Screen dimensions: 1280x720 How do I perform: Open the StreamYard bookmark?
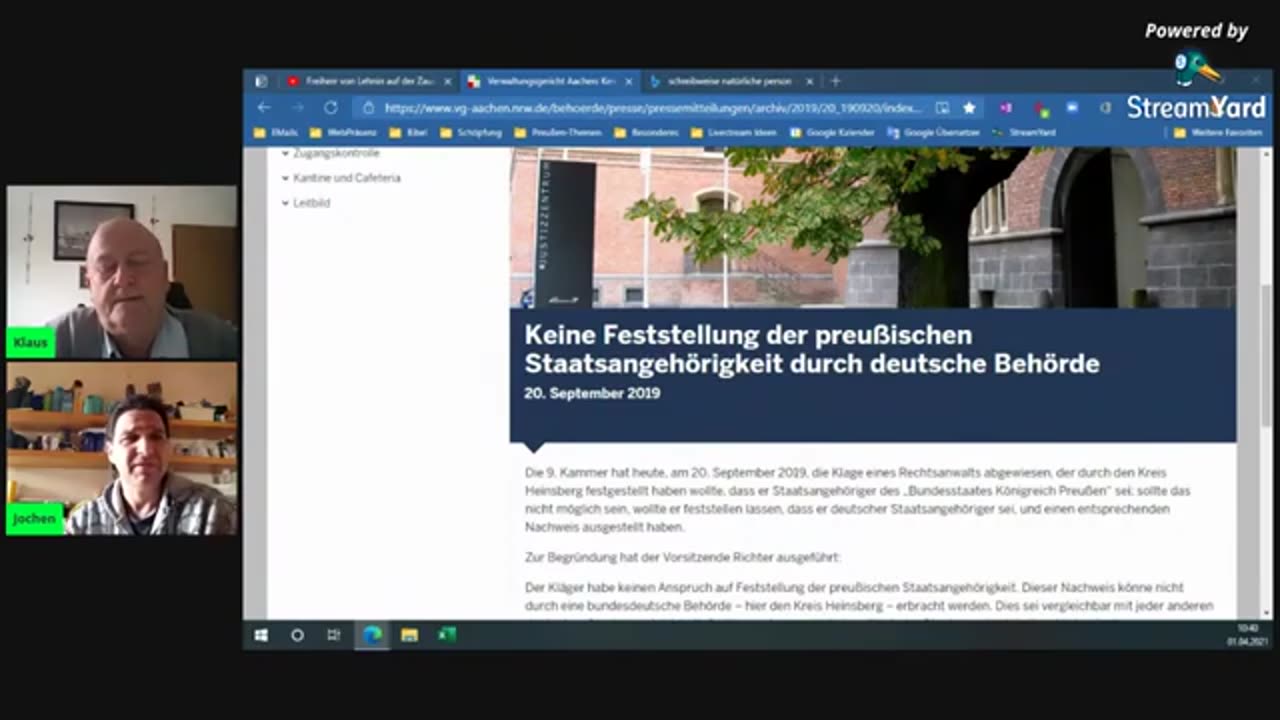(x=1024, y=132)
